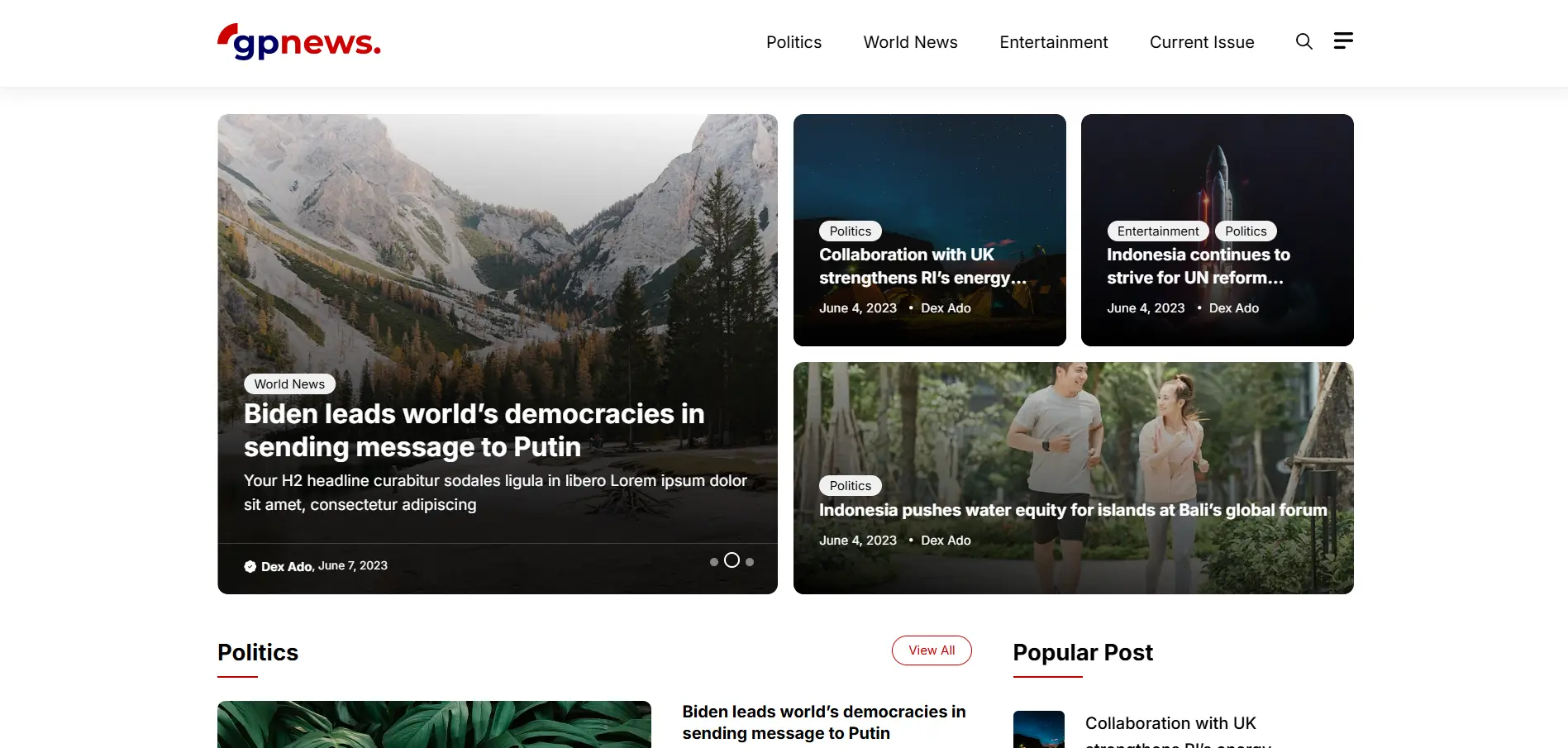Viewport: 1568px width, 748px height.
Task: Open Politics in top navigation
Action: pyautogui.click(x=794, y=42)
